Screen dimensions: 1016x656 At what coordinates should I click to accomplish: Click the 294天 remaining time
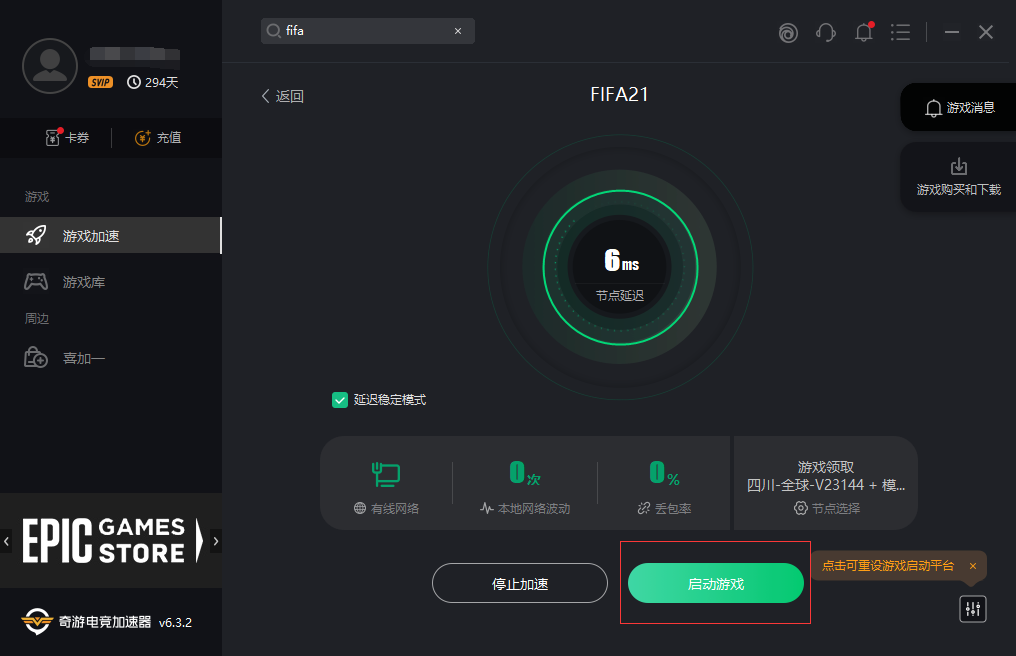153,82
